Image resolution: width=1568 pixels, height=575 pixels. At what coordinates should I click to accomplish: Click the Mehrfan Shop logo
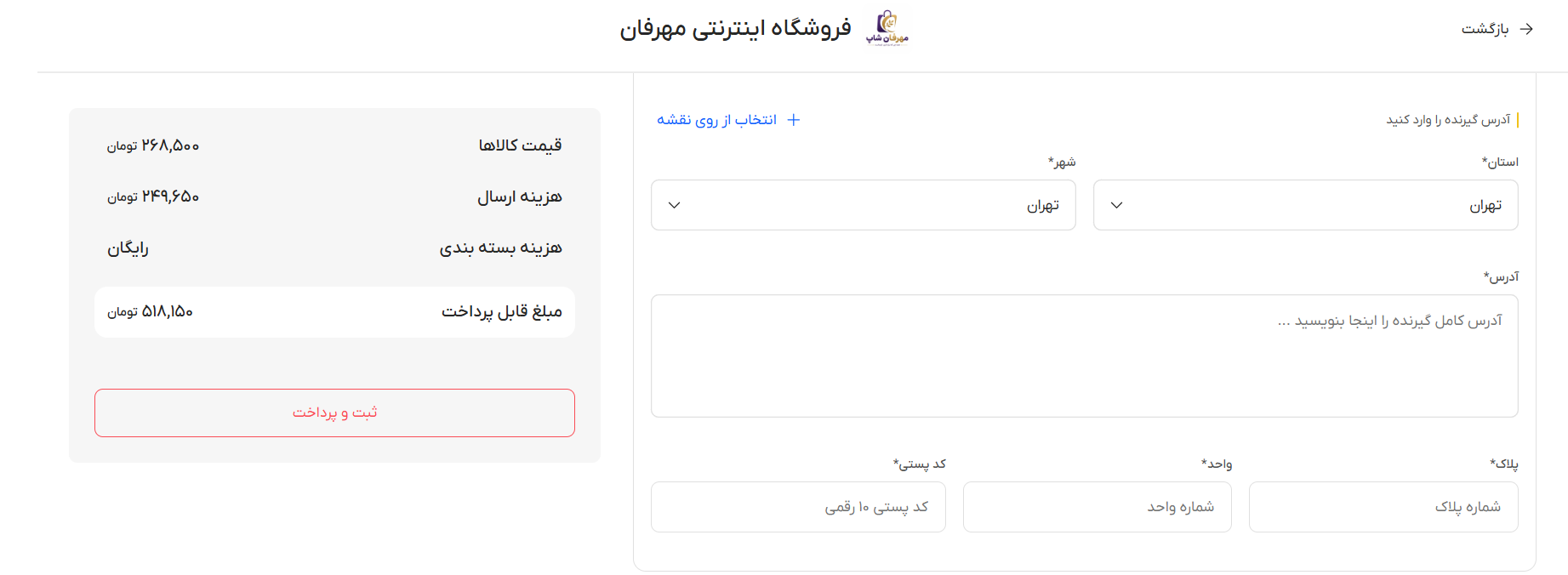pyautogui.click(x=887, y=28)
